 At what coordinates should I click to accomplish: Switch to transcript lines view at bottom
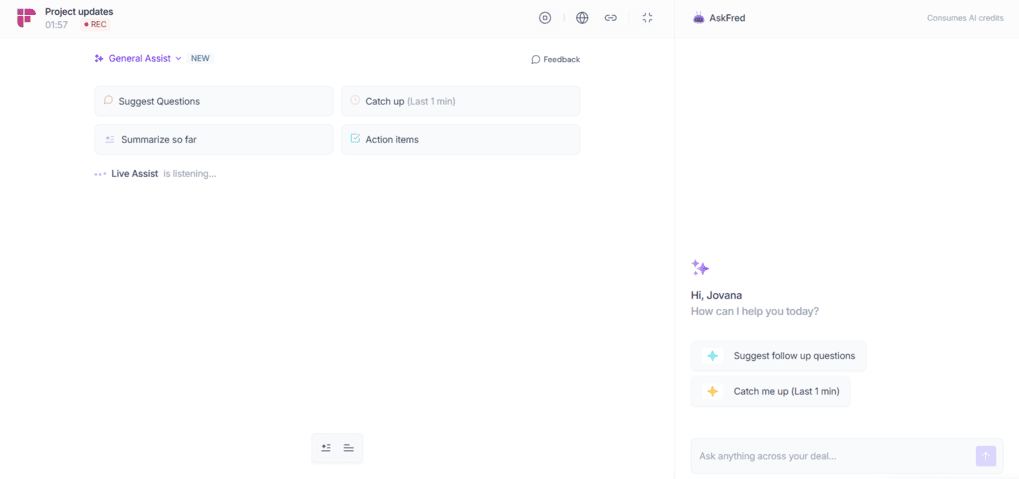point(349,448)
